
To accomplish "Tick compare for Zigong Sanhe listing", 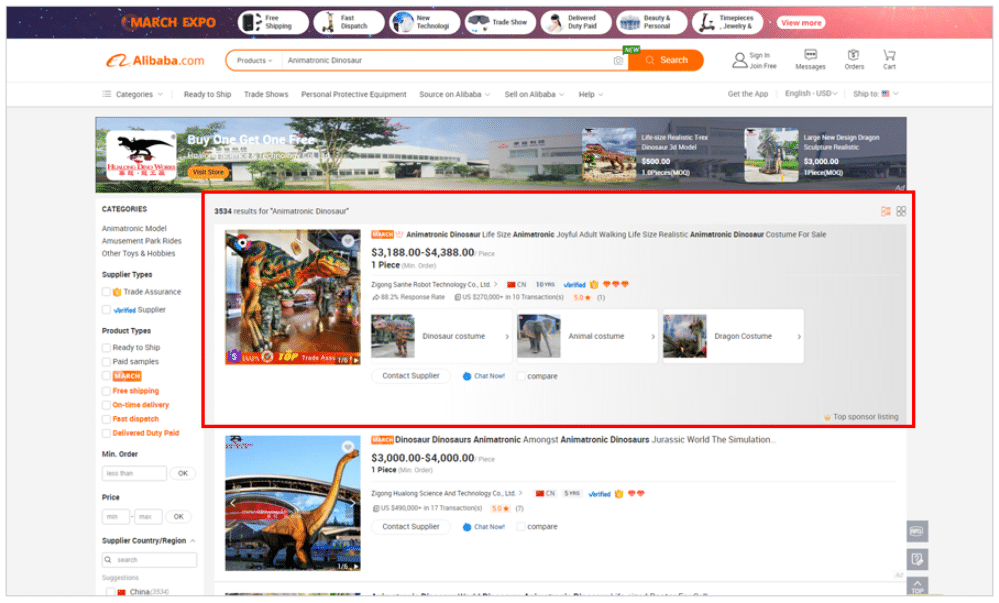I will 521,376.
